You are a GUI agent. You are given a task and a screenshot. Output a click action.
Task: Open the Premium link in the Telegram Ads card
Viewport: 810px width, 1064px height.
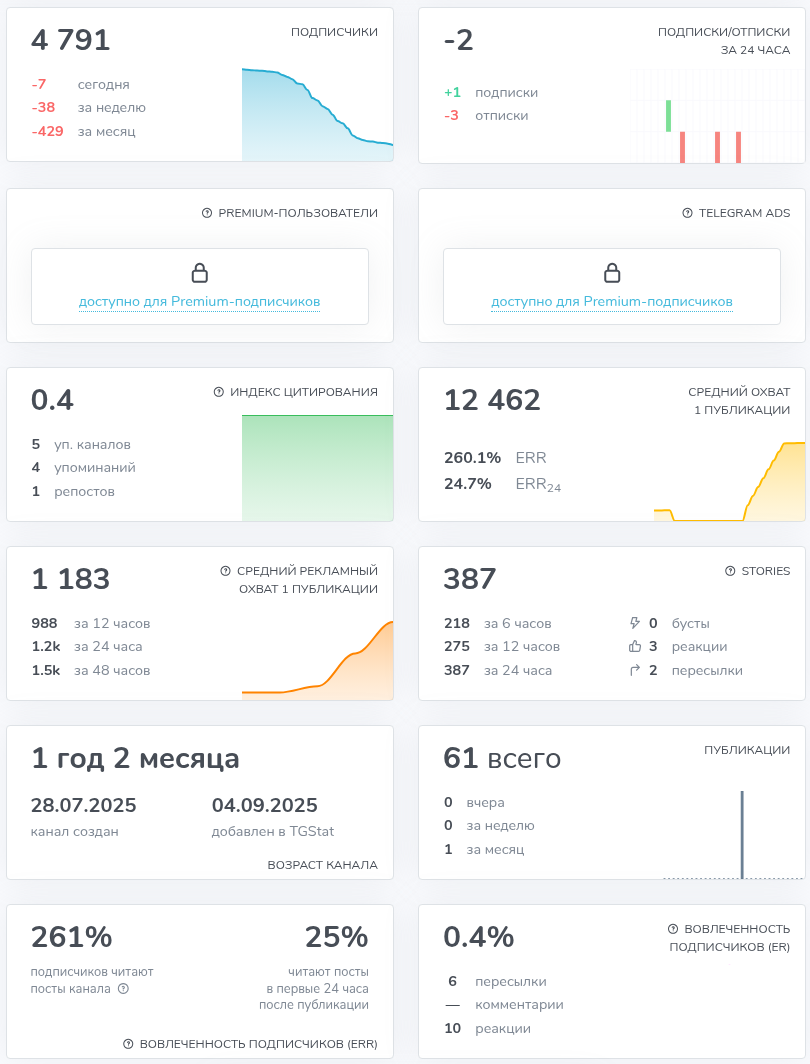point(612,302)
